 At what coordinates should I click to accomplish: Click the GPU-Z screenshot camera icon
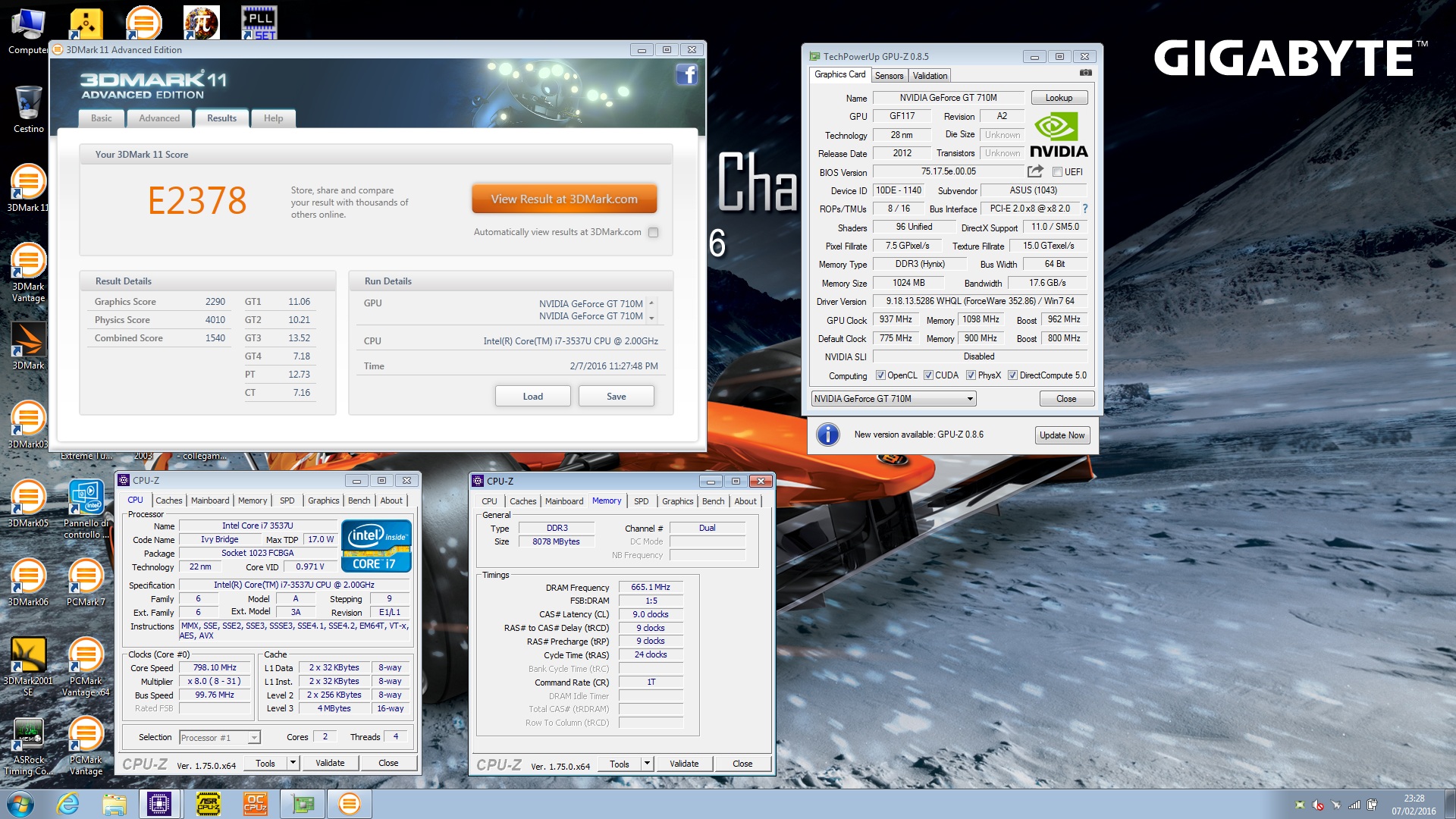(1086, 73)
